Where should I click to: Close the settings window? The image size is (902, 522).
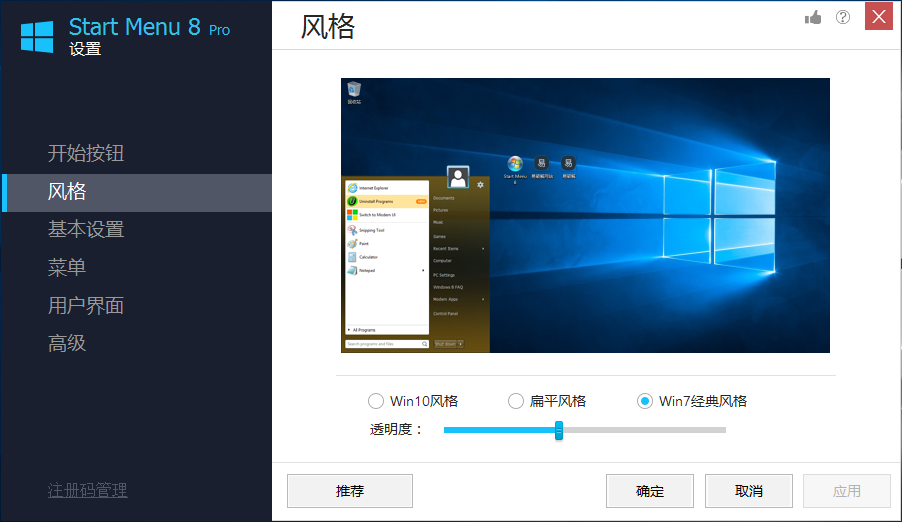[x=879, y=16]
